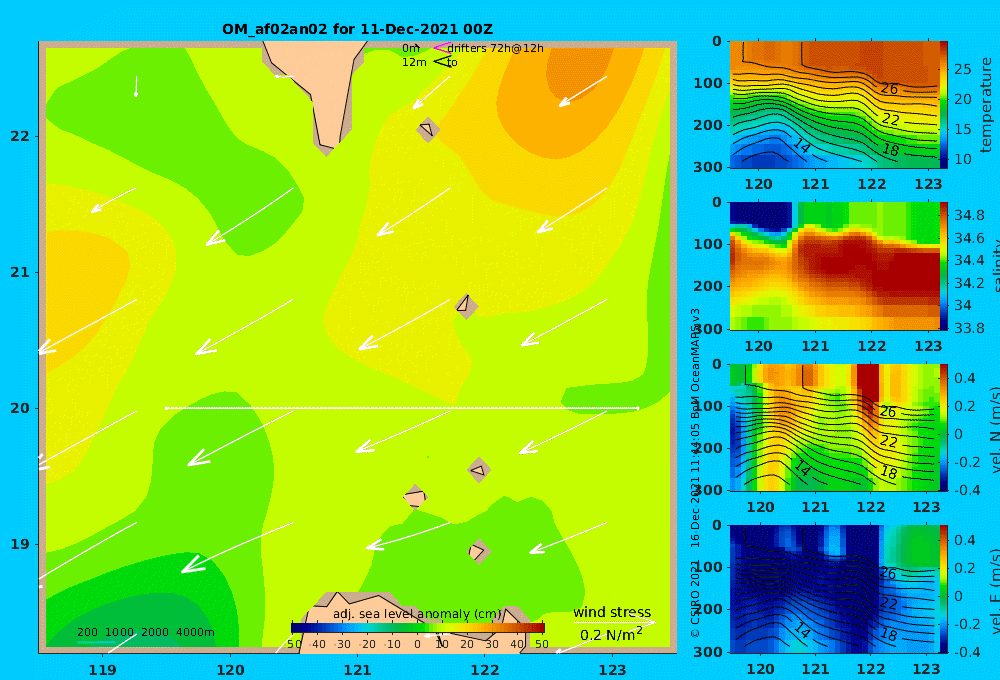
Task: Click the '14' isotherm label in temperature panel
Action: [802, 146]
